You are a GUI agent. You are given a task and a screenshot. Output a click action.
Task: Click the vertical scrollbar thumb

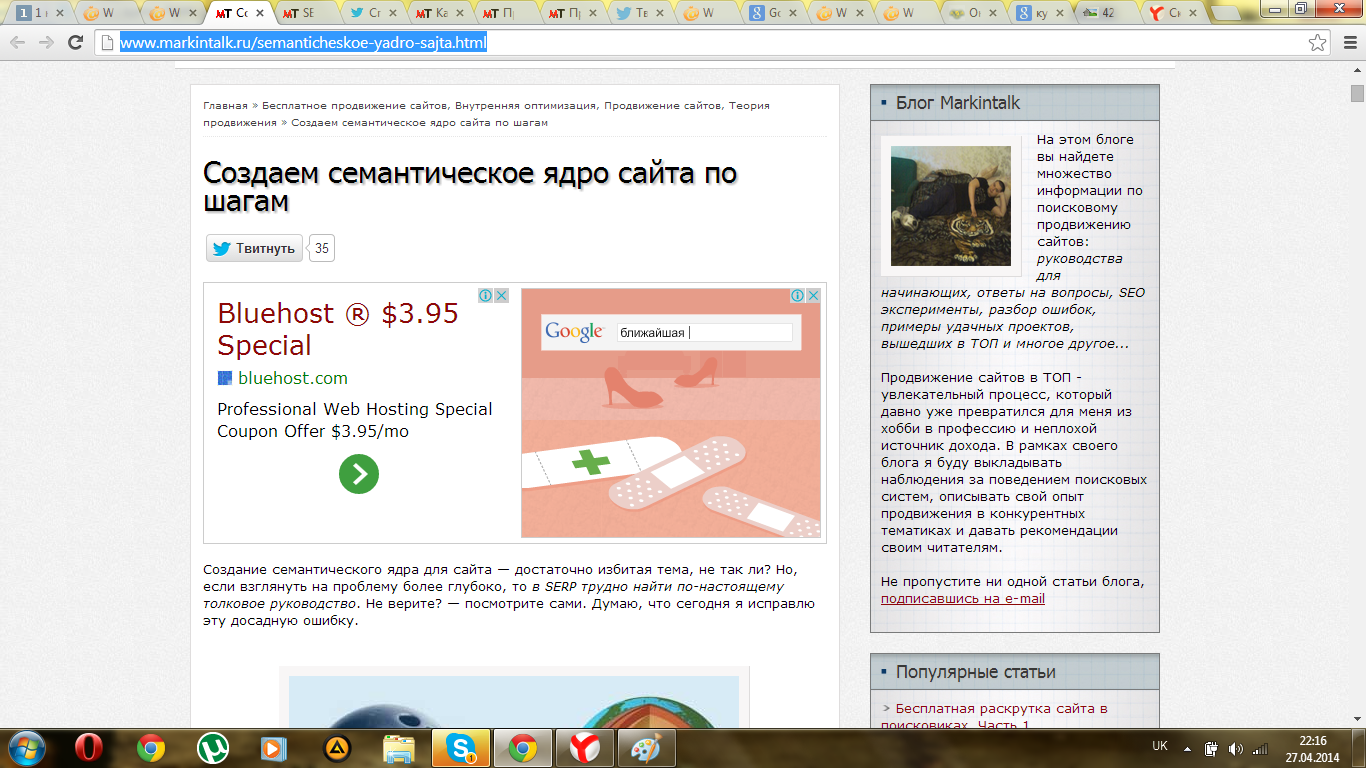click(x=1357, y=93)
